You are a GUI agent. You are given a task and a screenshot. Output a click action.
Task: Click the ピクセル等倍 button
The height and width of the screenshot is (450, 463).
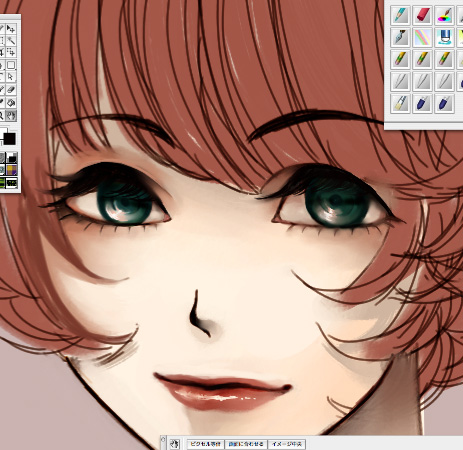[205, 444]
